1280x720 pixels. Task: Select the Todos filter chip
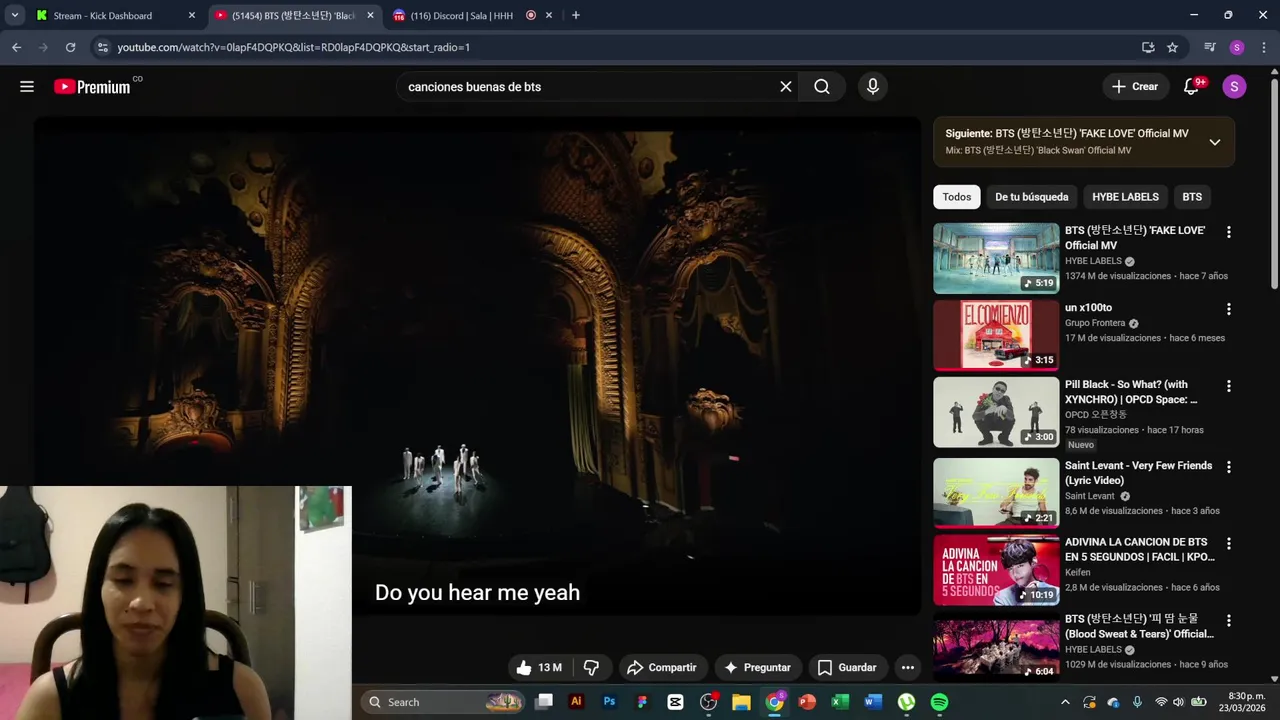tap(957, 197)
